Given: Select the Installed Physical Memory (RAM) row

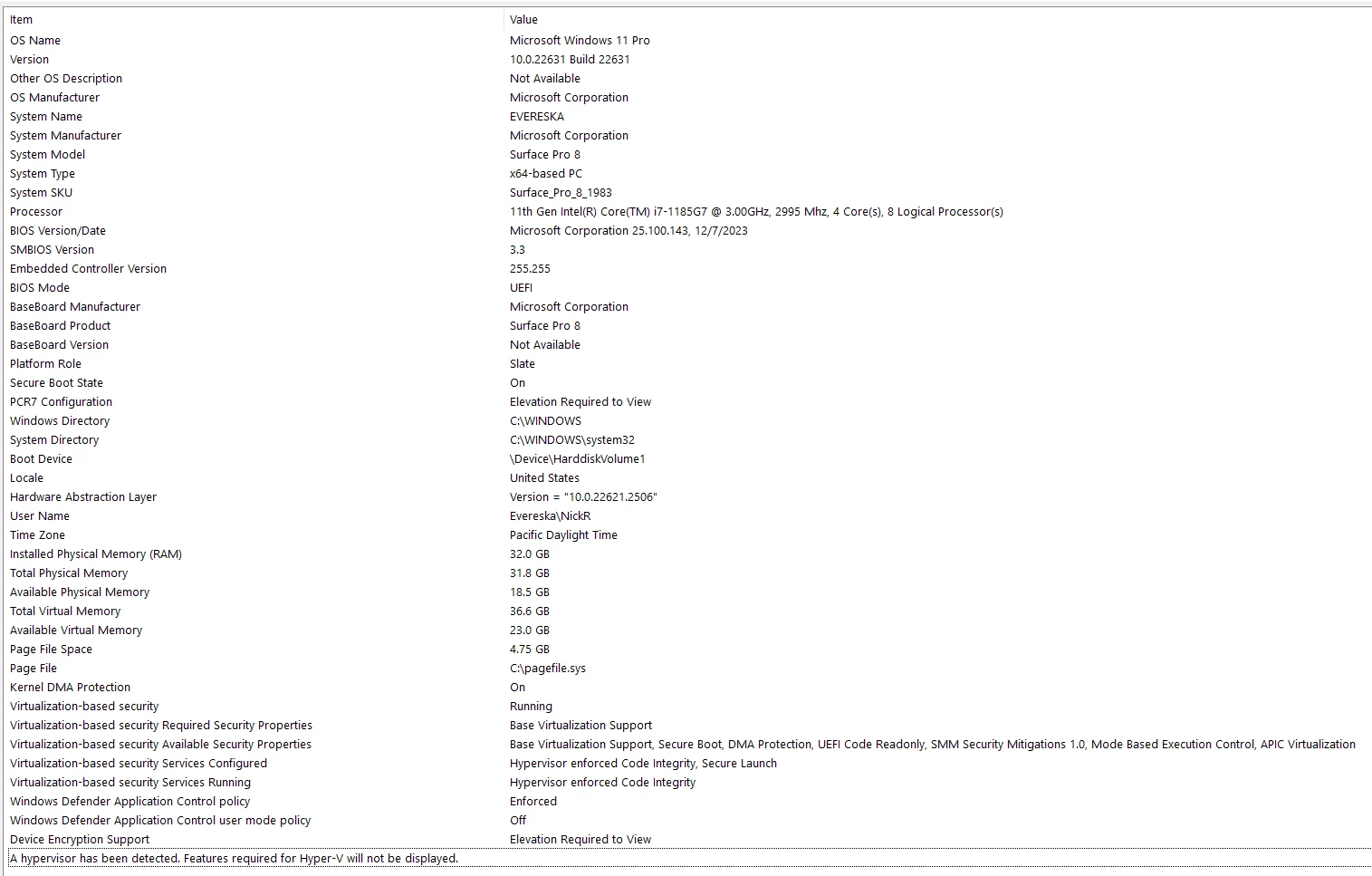Looking at the screenshot, I should tap(686, 554).
